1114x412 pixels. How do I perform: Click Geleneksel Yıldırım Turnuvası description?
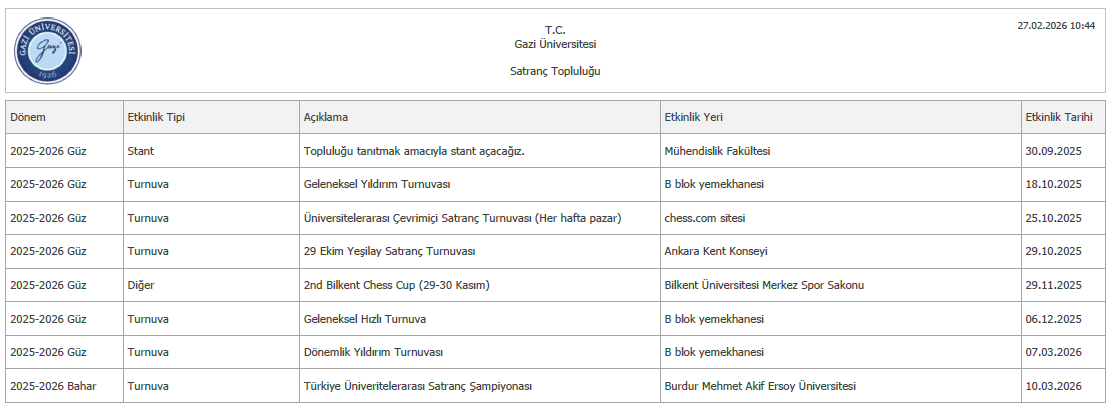(x=377, y=185)
